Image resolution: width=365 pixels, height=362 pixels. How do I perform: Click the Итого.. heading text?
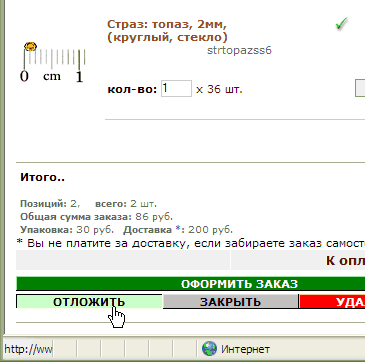click(42, 177)
